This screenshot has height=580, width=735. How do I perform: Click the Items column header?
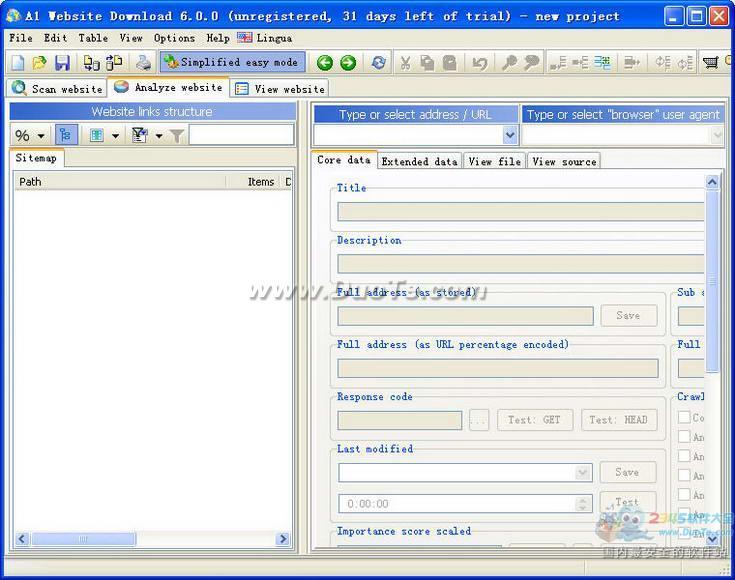click(253, 182)
